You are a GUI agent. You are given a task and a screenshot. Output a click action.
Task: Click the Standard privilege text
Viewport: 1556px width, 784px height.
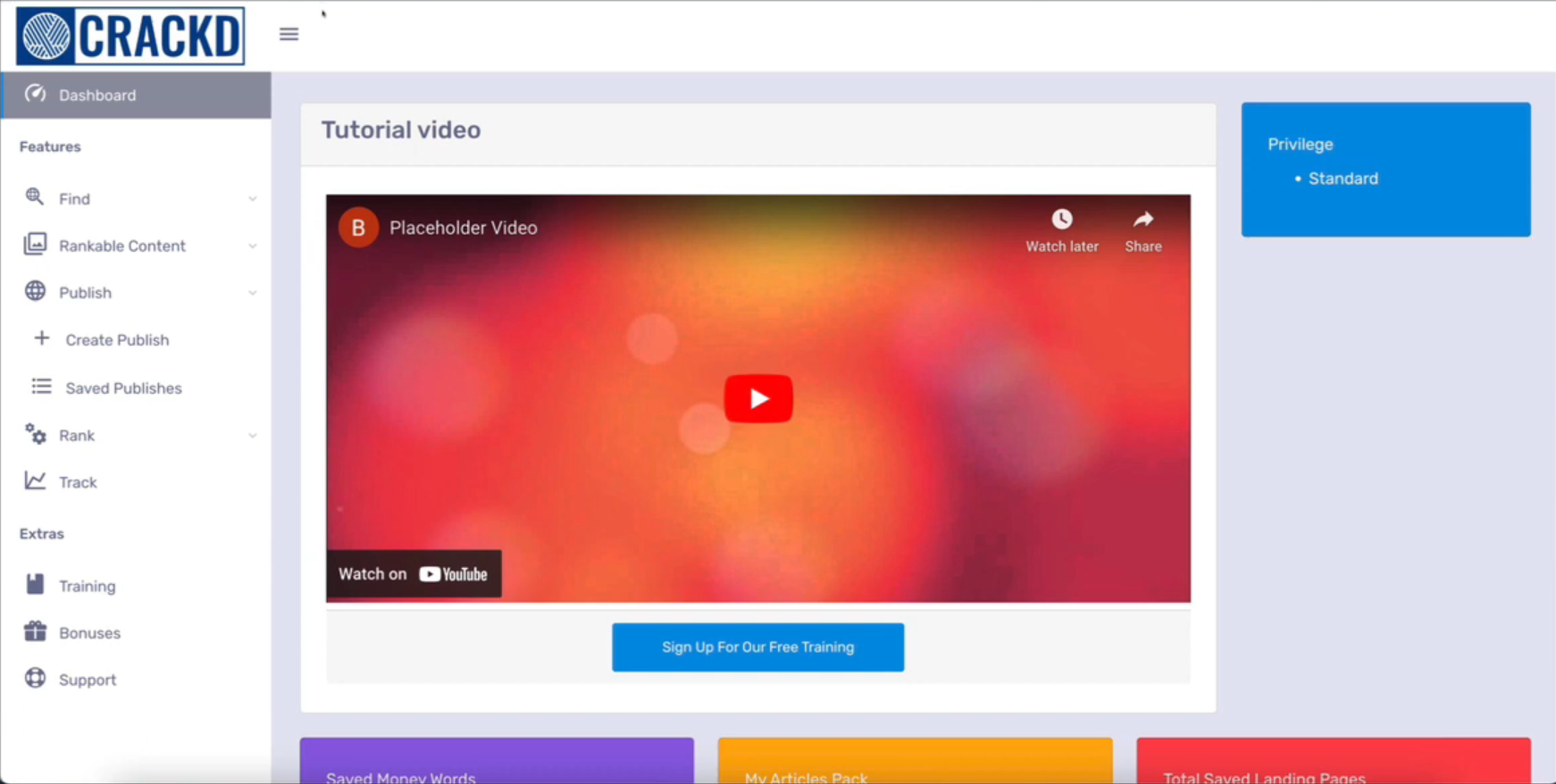1343,179
